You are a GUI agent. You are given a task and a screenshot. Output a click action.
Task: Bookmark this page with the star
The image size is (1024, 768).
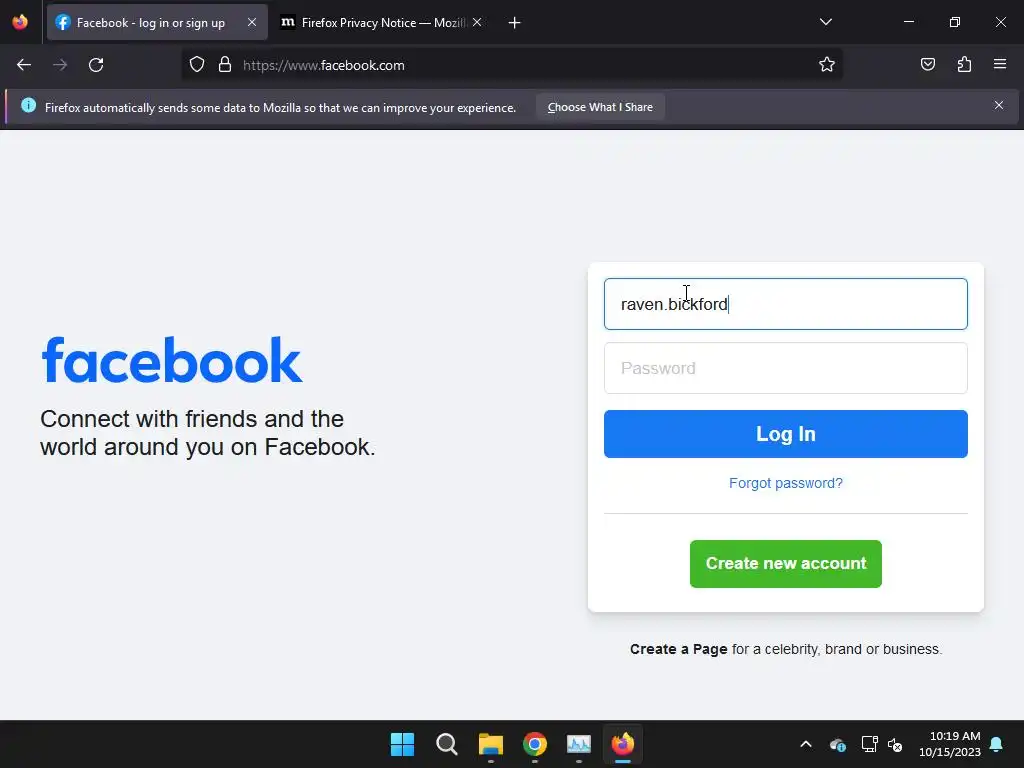click(827, 64)
